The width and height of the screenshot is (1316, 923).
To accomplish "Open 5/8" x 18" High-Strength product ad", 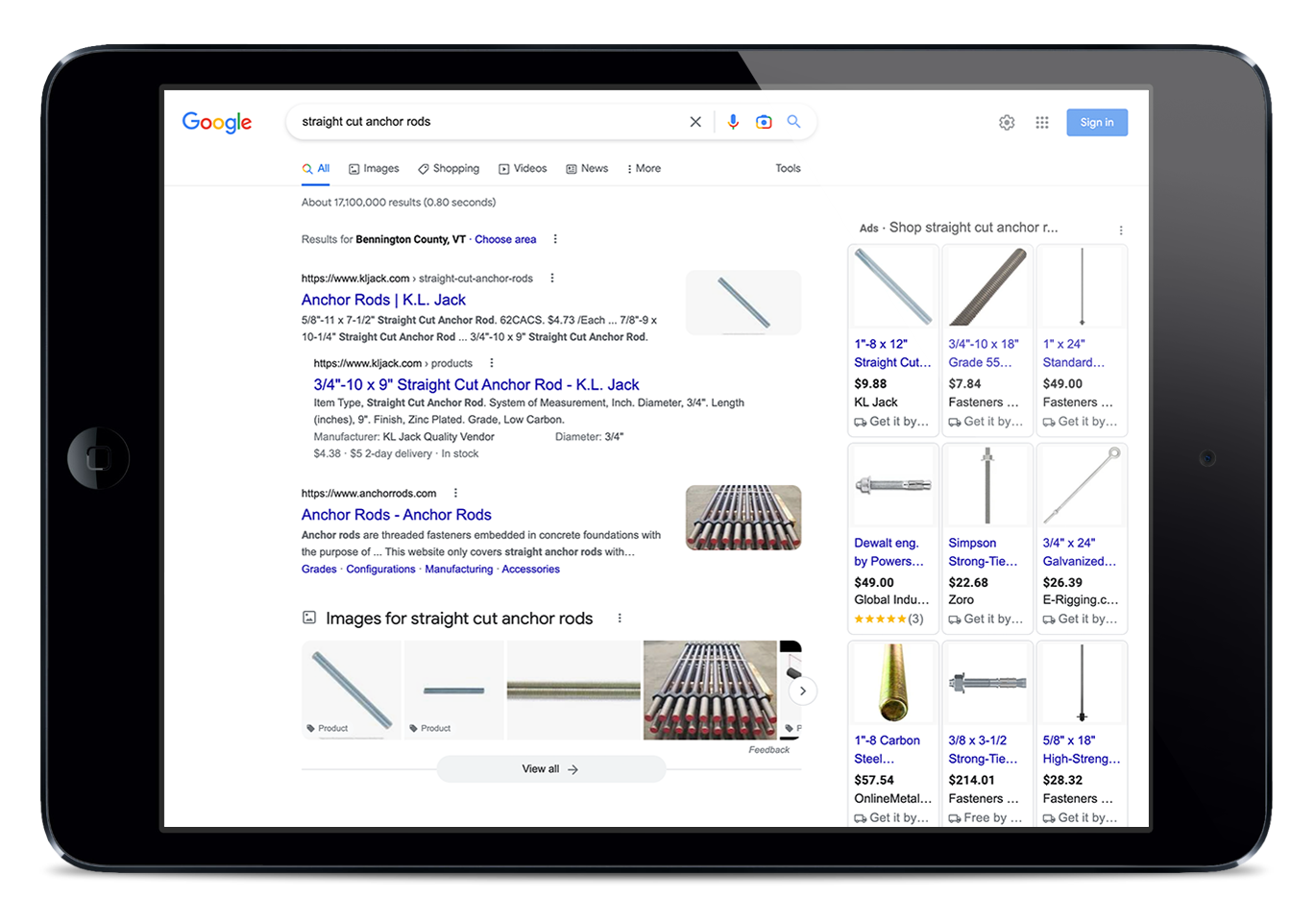I will (1082, 734).
